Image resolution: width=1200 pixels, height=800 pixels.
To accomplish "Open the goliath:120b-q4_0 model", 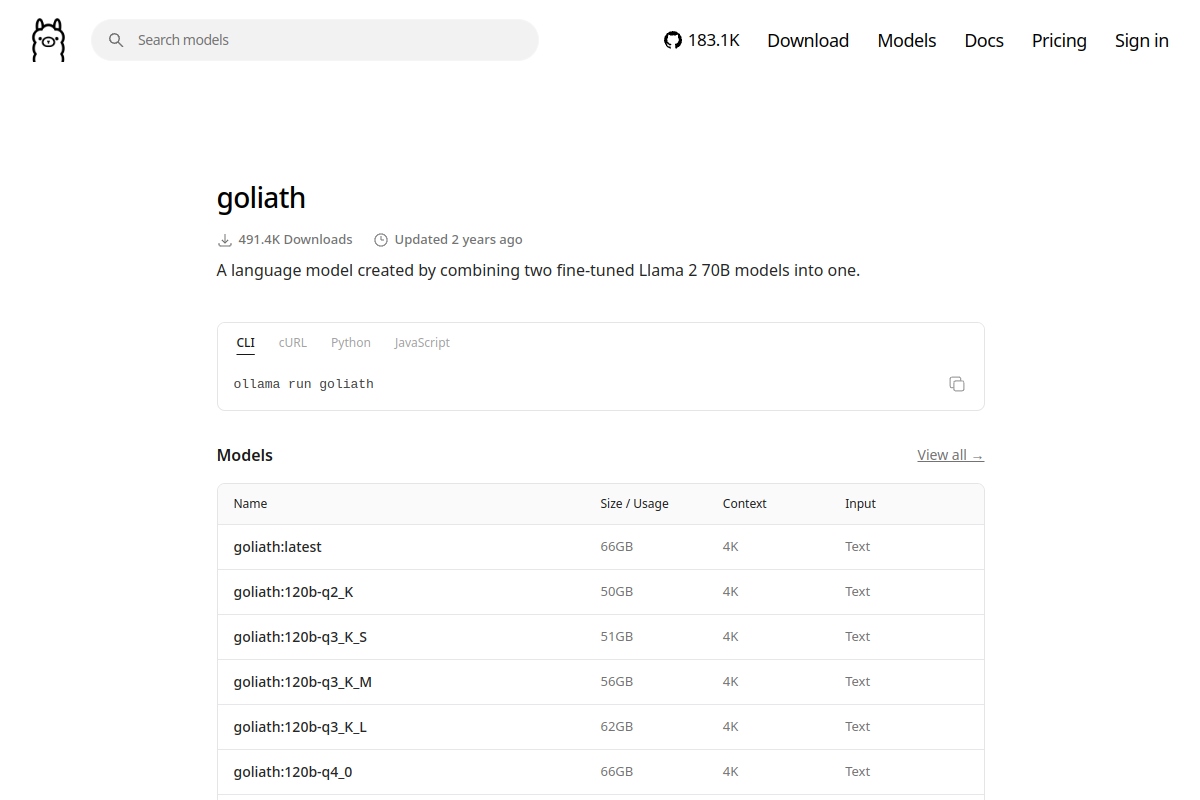I will [293, 772].
